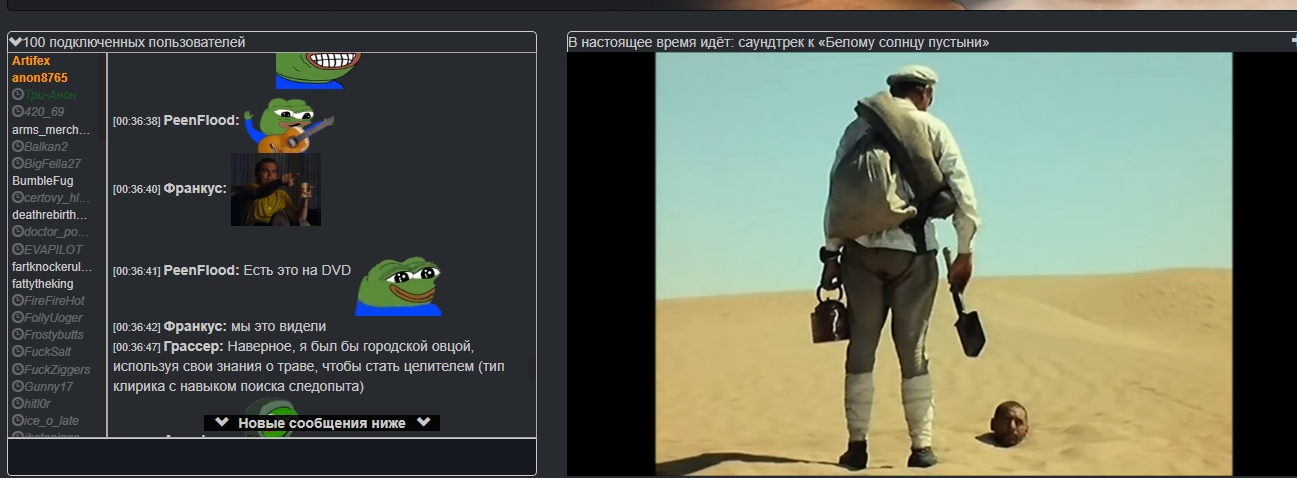Click the [00:36:38] timestamp in chat
The width and height of the screenshot is (1297, 478).
point(136,121)
